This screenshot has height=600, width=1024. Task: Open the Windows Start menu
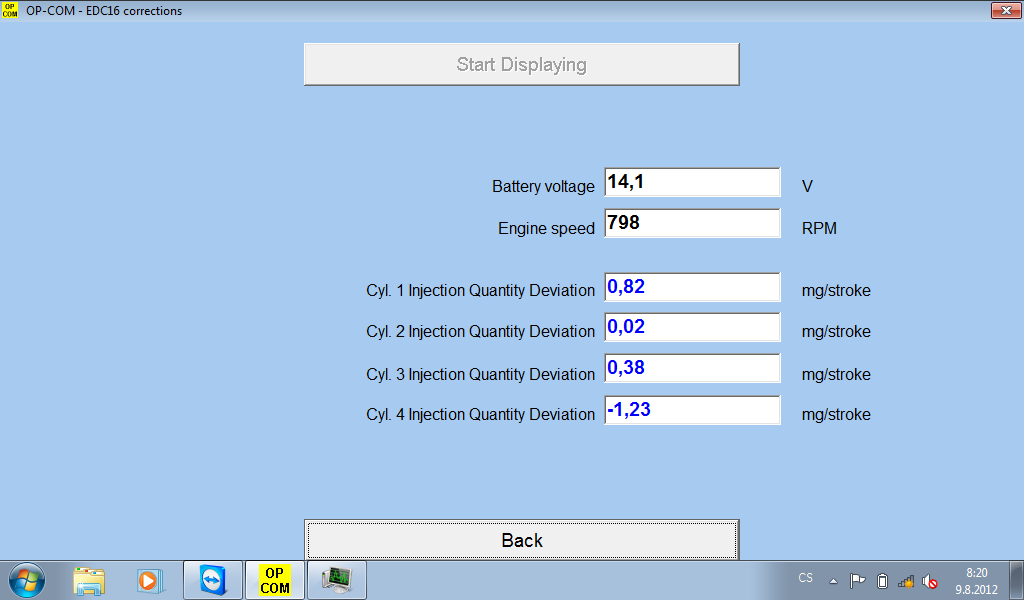click(26, 579)
